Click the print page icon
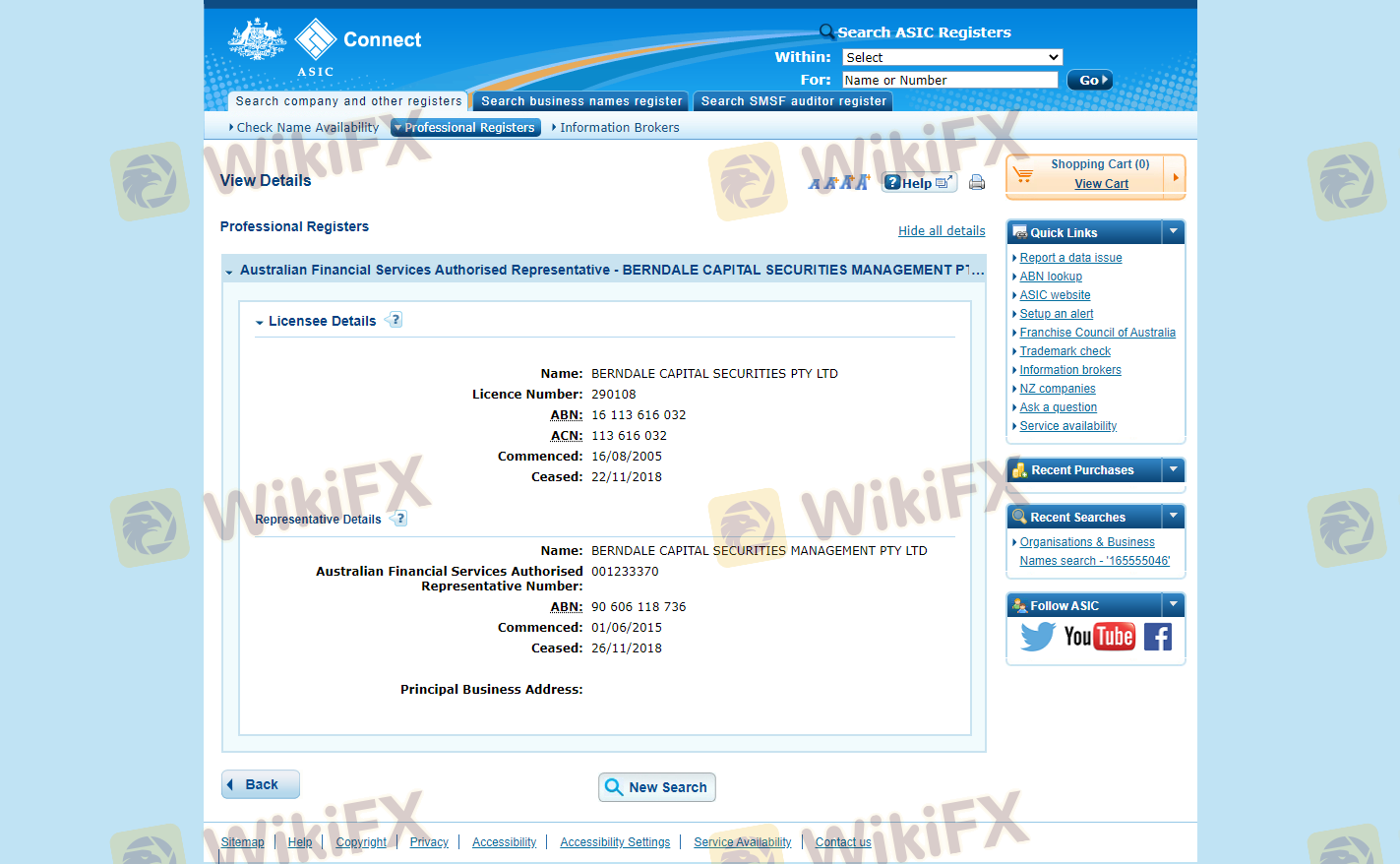 pyautogui.click(x=976, y=182)
